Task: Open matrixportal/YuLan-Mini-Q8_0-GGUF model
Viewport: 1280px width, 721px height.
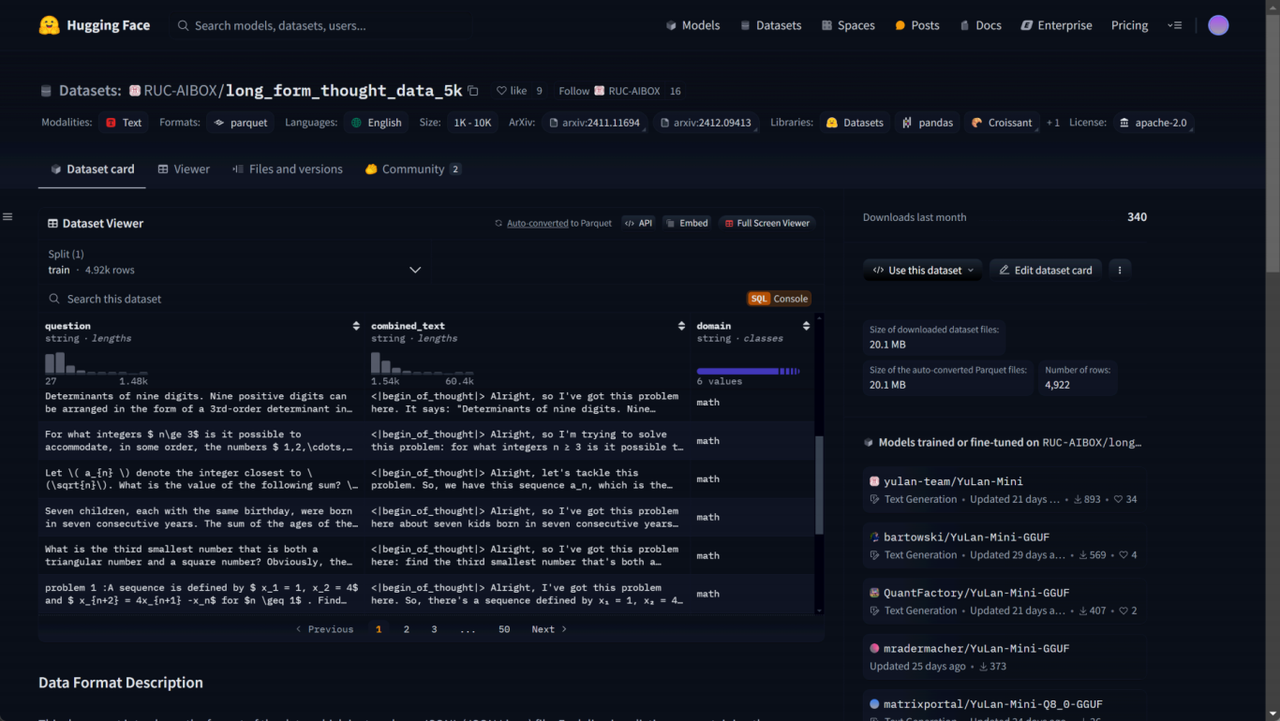Action: point(1003,704)
